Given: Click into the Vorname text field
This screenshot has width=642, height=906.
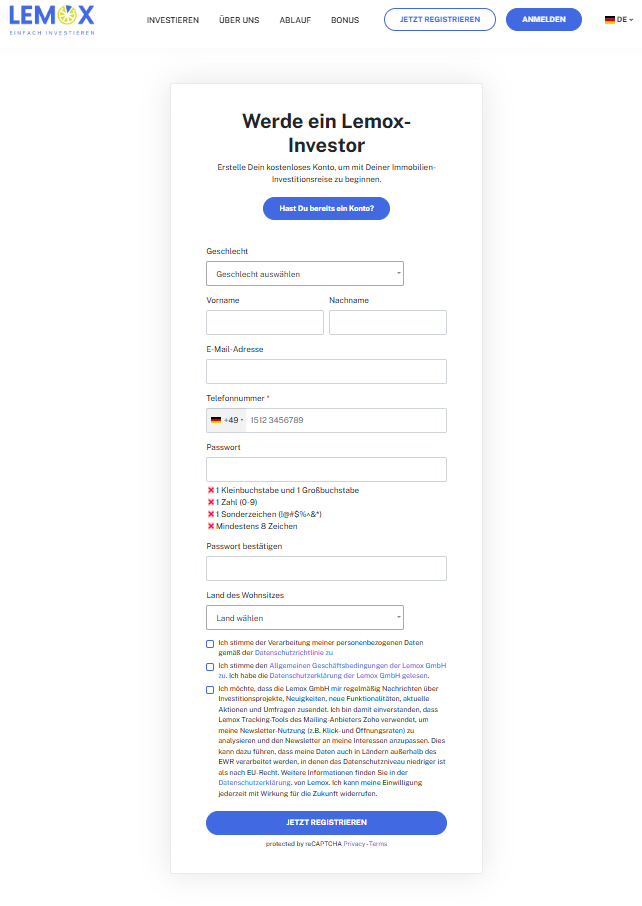Looking at the screenshot, I should [265, 322].
